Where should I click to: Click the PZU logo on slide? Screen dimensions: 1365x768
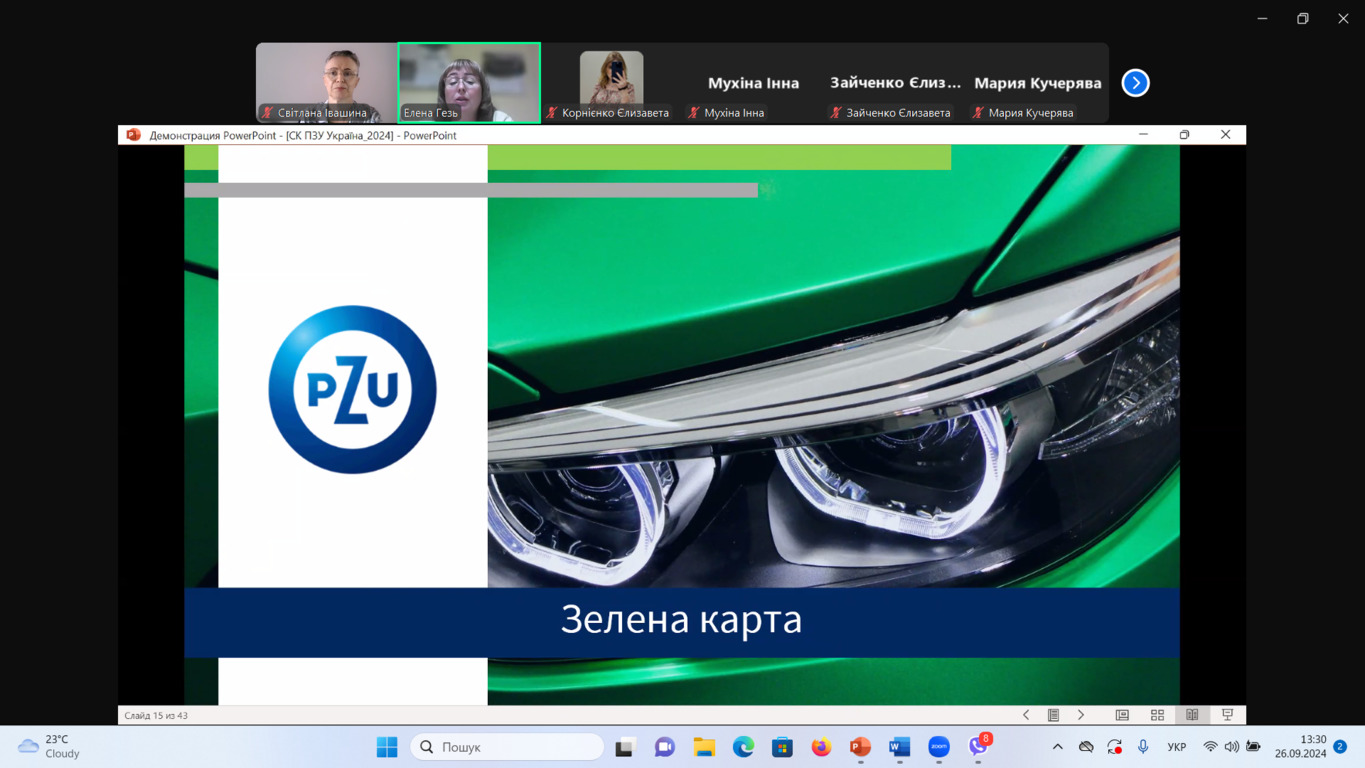[352, 389]
